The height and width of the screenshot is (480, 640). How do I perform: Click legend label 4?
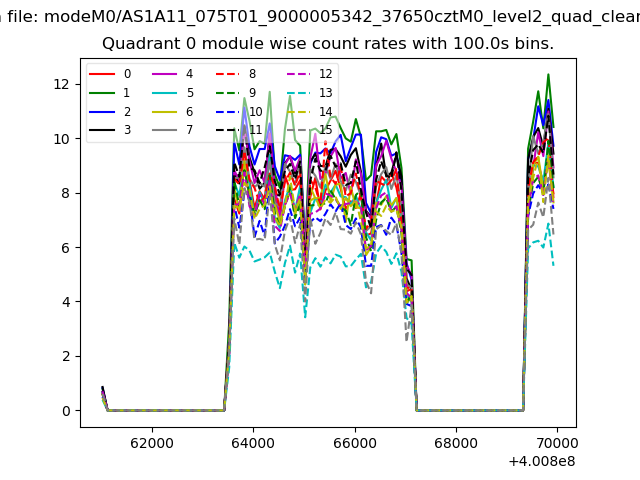[189, 74]
